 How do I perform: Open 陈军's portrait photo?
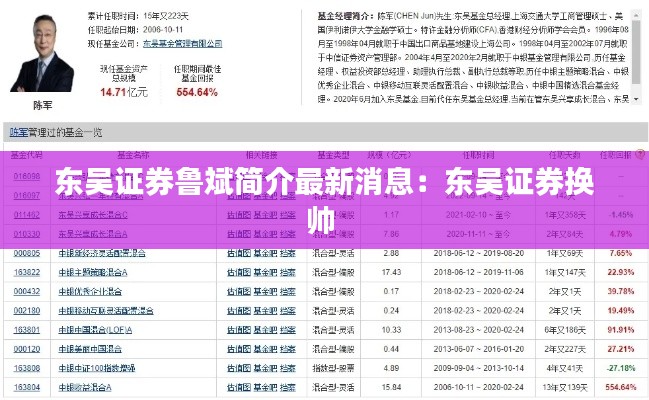42,53
